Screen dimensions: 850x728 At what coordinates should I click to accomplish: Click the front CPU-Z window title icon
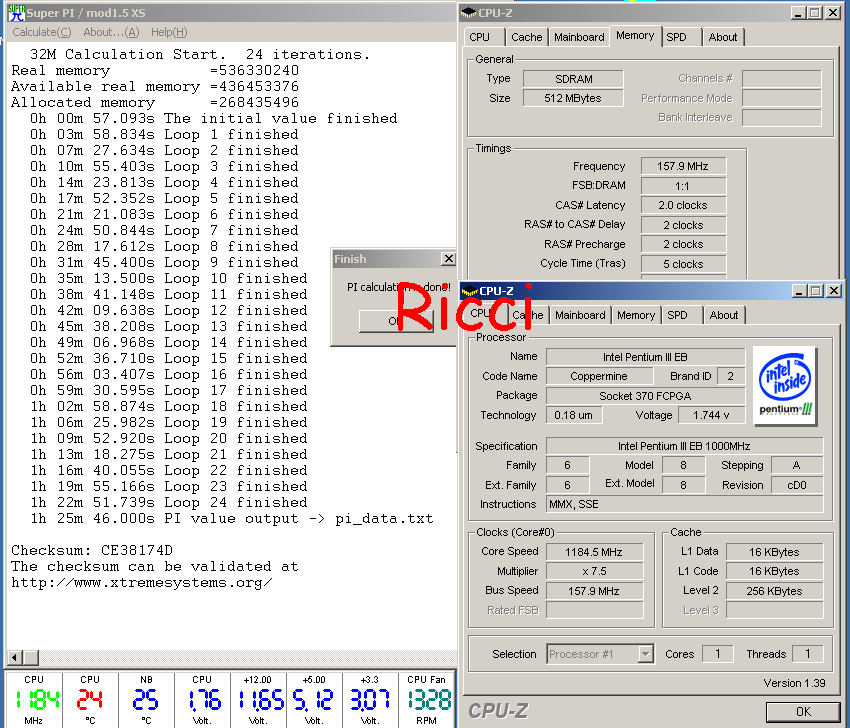pos(469,291)
